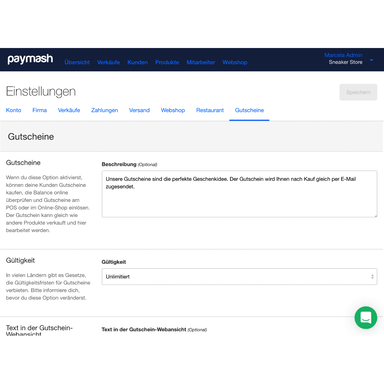The image size is (384, 384).
Task: Open Kunden in the top navigation
Action: tap(137, 62)
